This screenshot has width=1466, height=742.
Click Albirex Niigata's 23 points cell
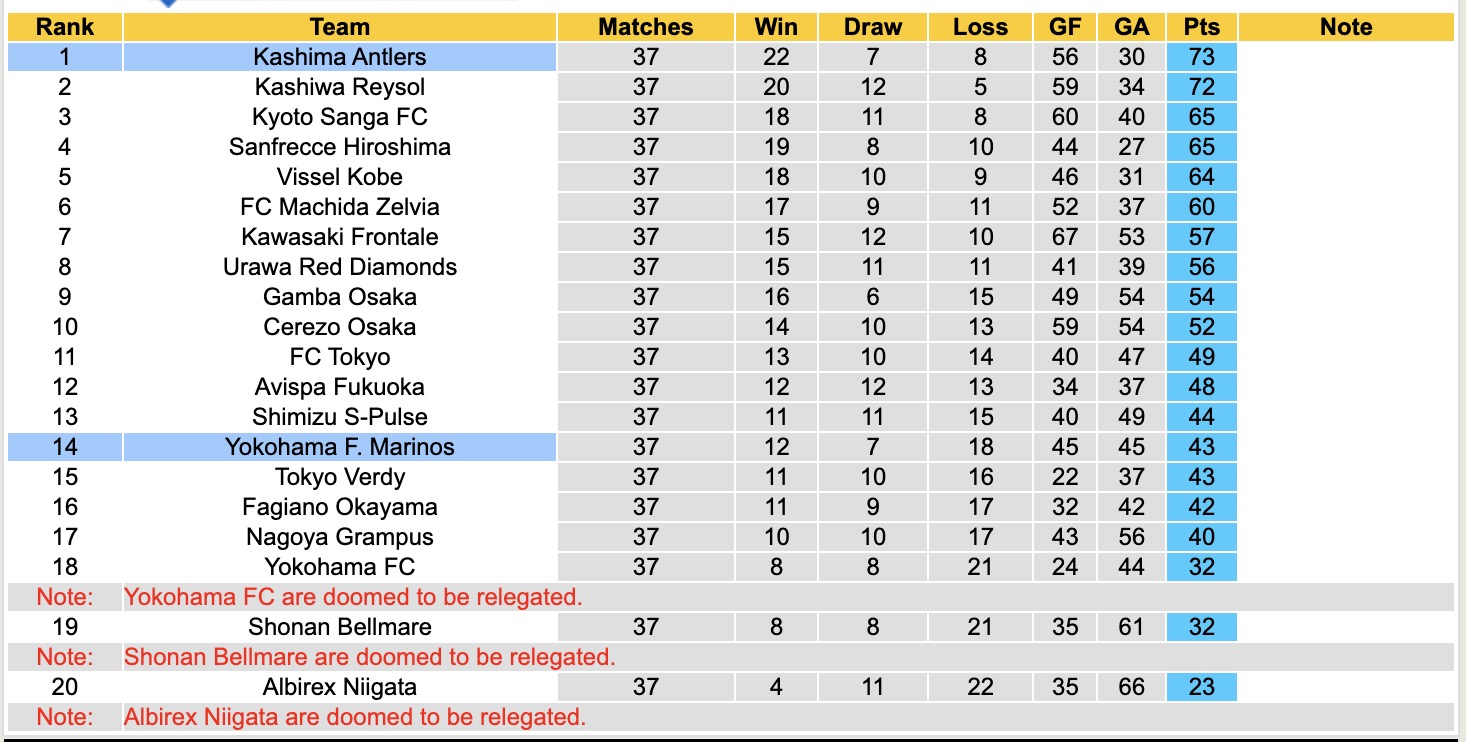(x=1201, y=687)
